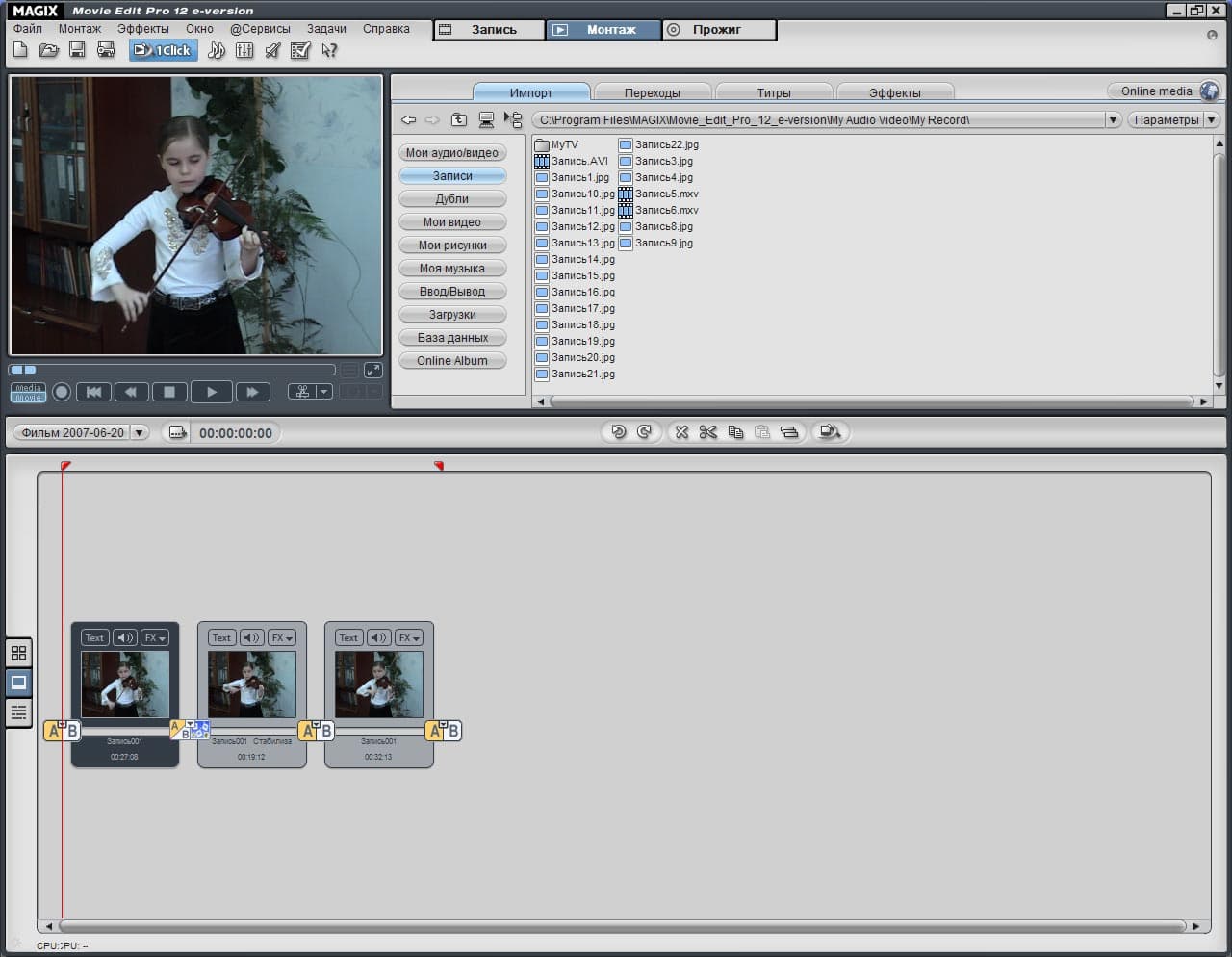
Task: Click the save project floppy icon
Action: (77, 50)
